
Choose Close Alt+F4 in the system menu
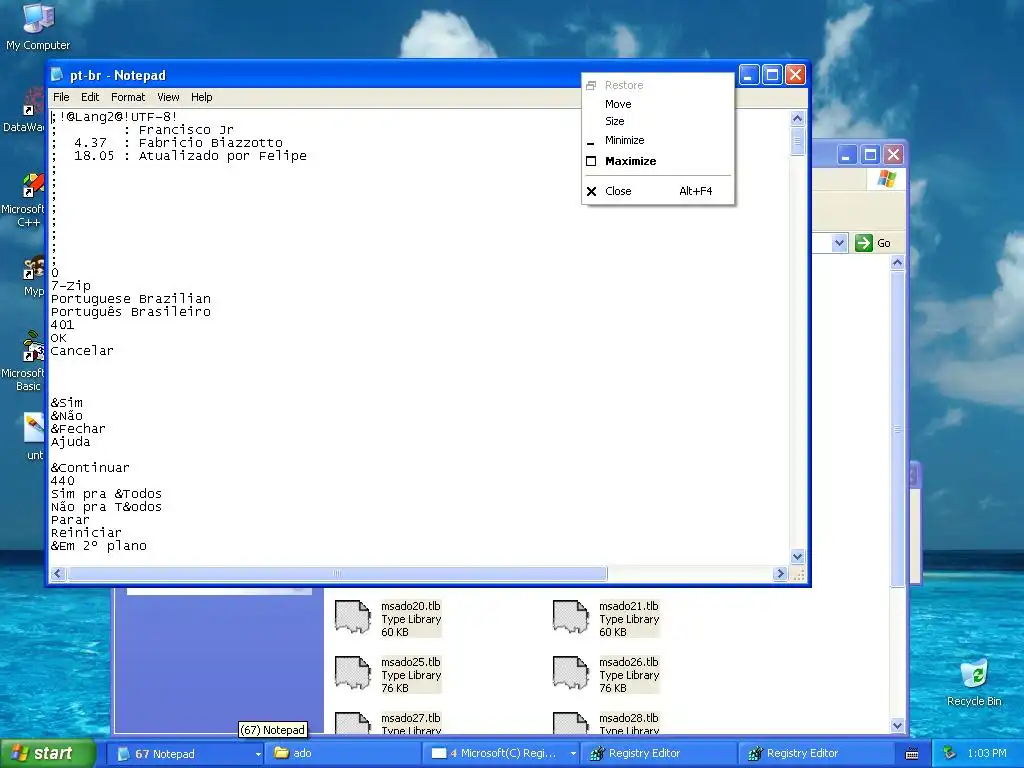[658, 191]
